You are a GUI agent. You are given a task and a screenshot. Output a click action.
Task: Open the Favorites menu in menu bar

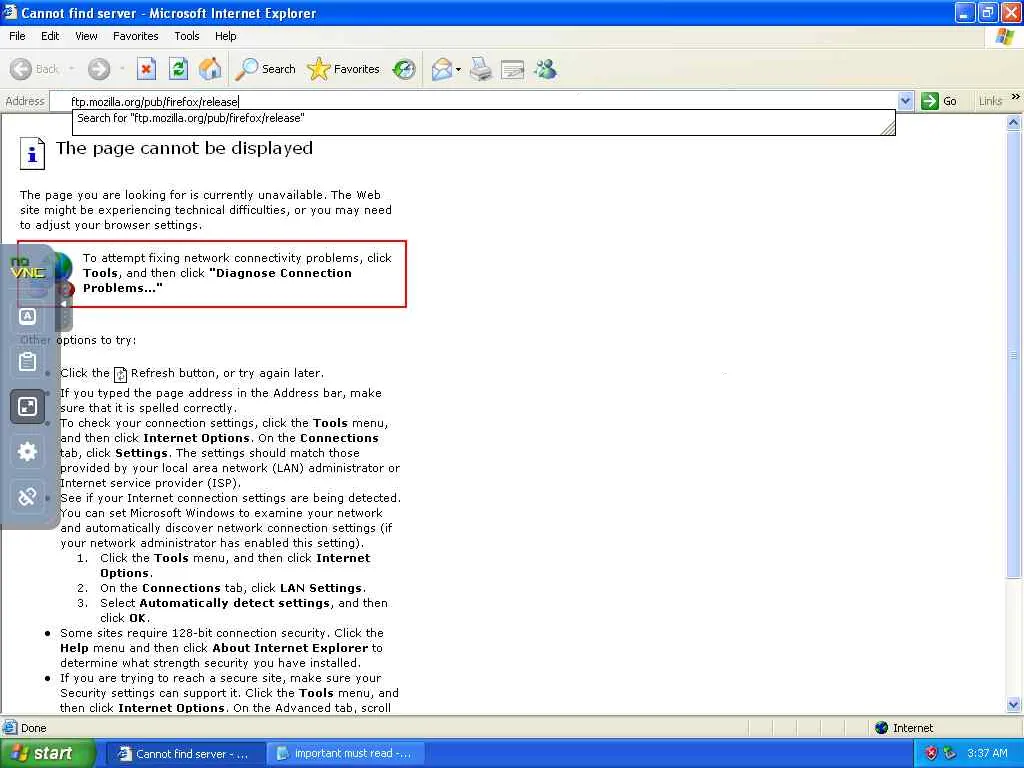click(136, 36)
